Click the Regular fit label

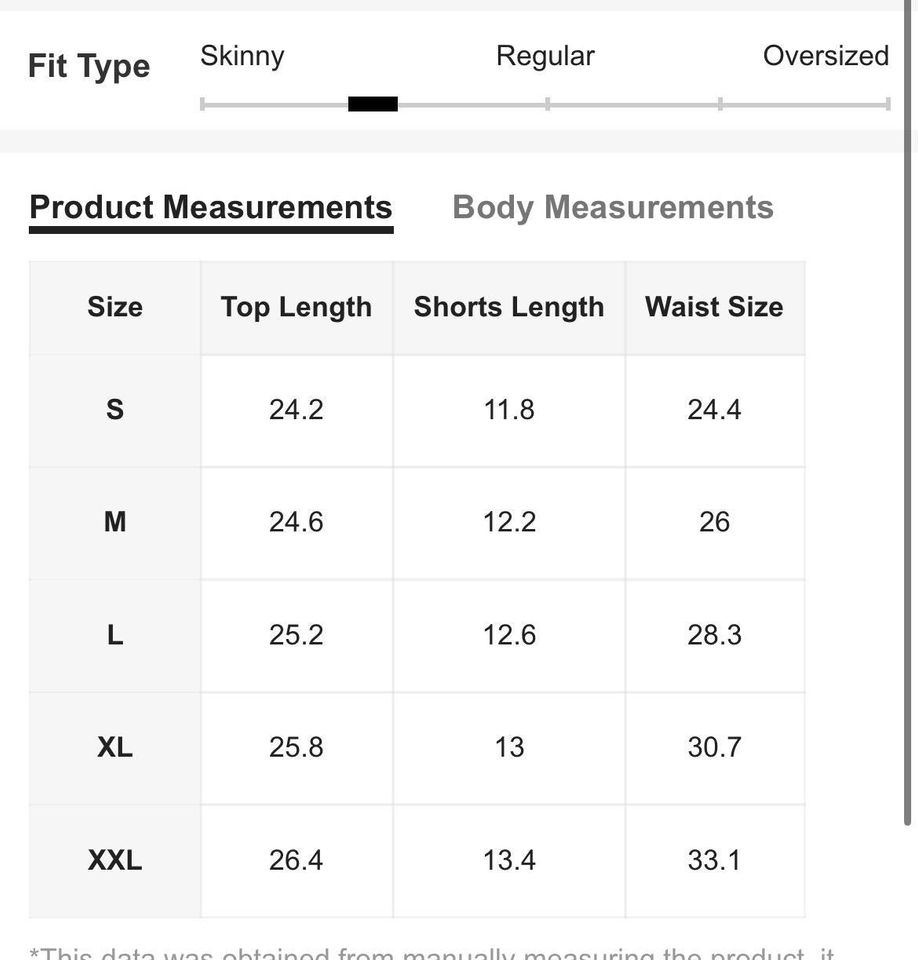(545, 56)
